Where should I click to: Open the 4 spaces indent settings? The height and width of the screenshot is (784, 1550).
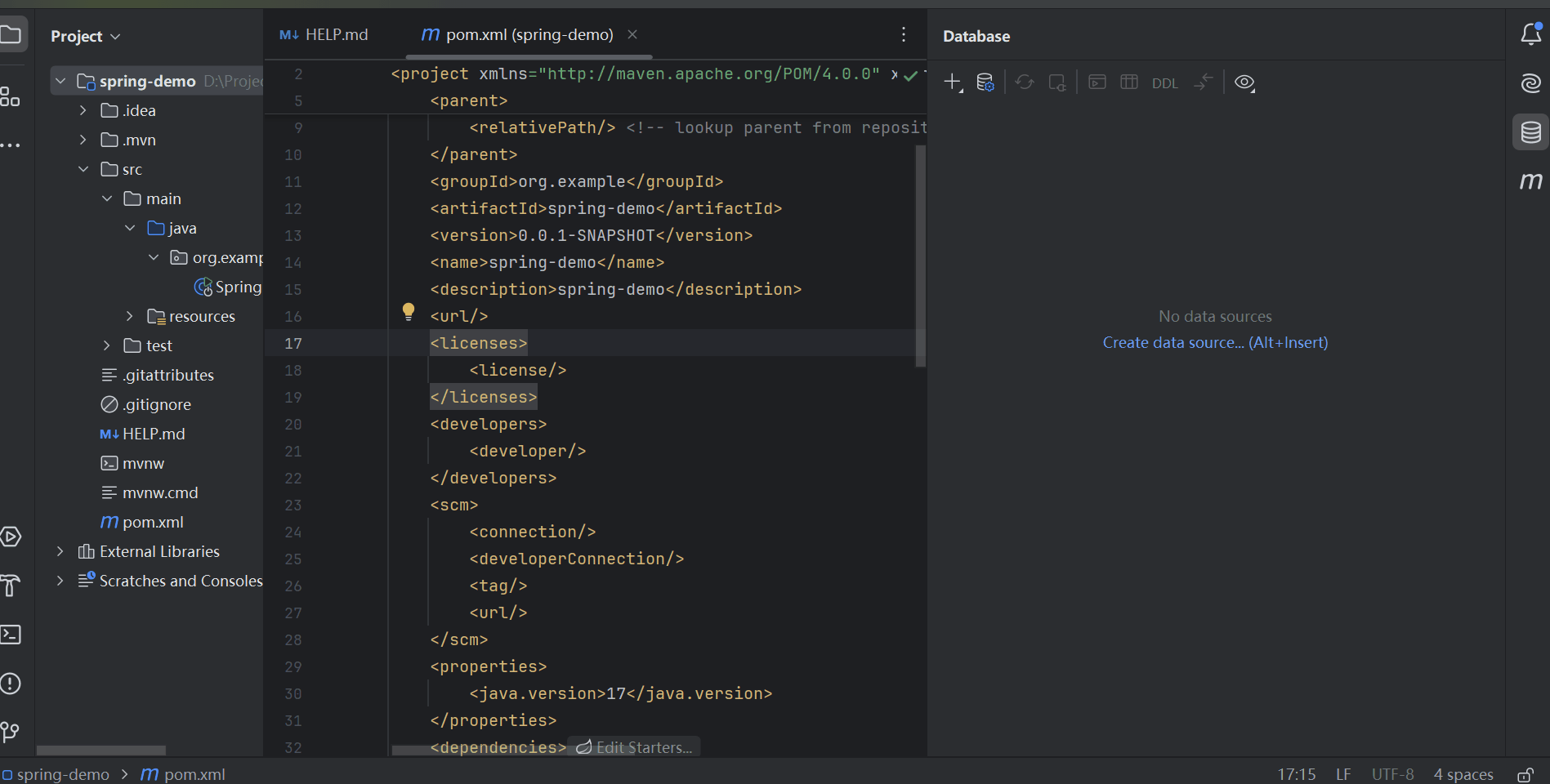click(x=1463, y=774)
